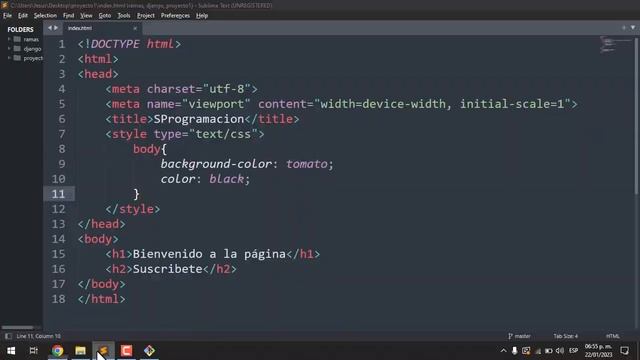640x360 pixels.
Task: Select the ramas folder in sidebar
Action: pos(31,39)
